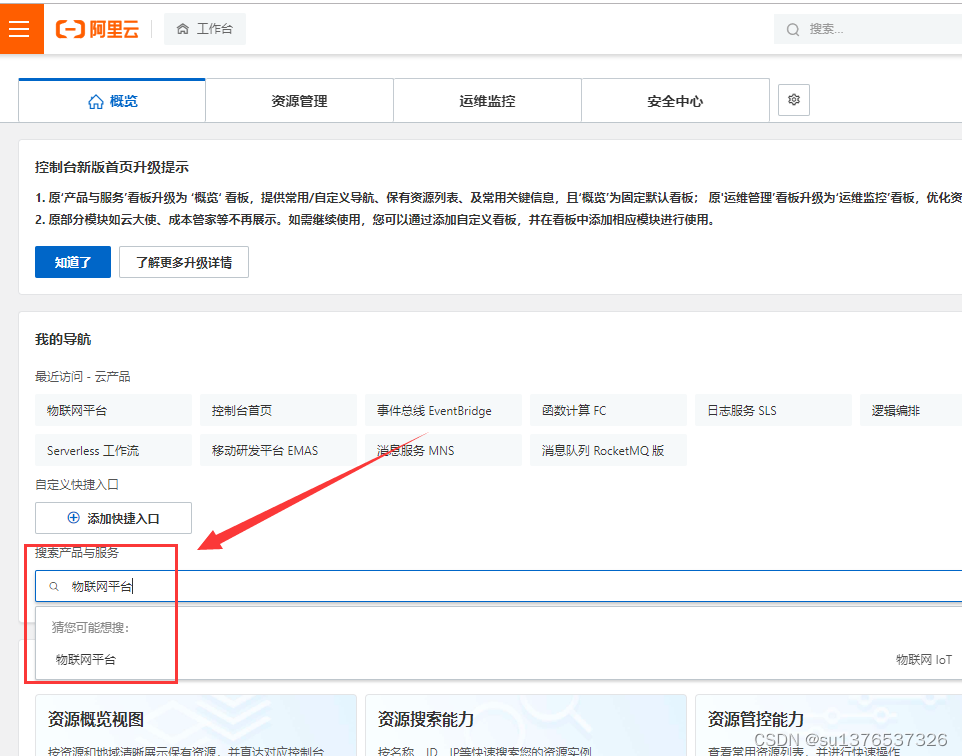The image size is (962, 756).
Task: Switch to the 概览 tab
Action: point(112,101)
